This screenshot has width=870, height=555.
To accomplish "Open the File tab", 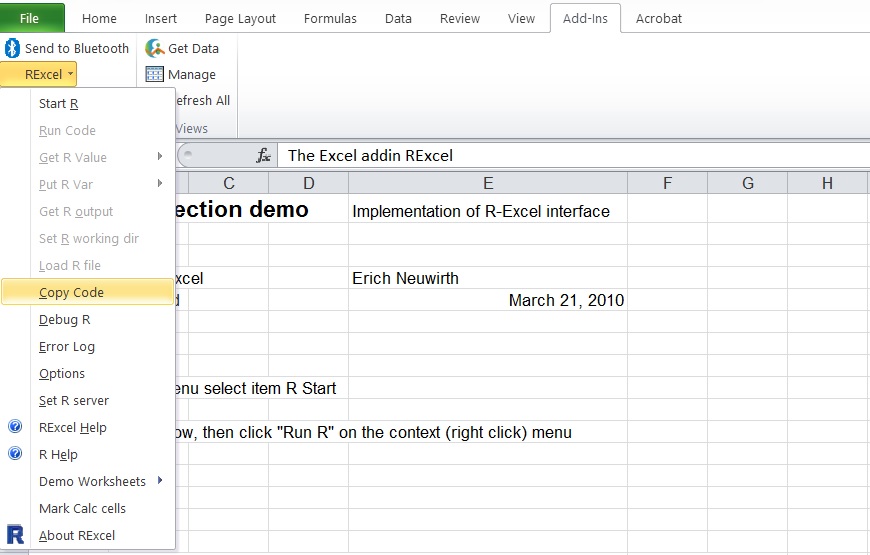I will tap(32, 18).
